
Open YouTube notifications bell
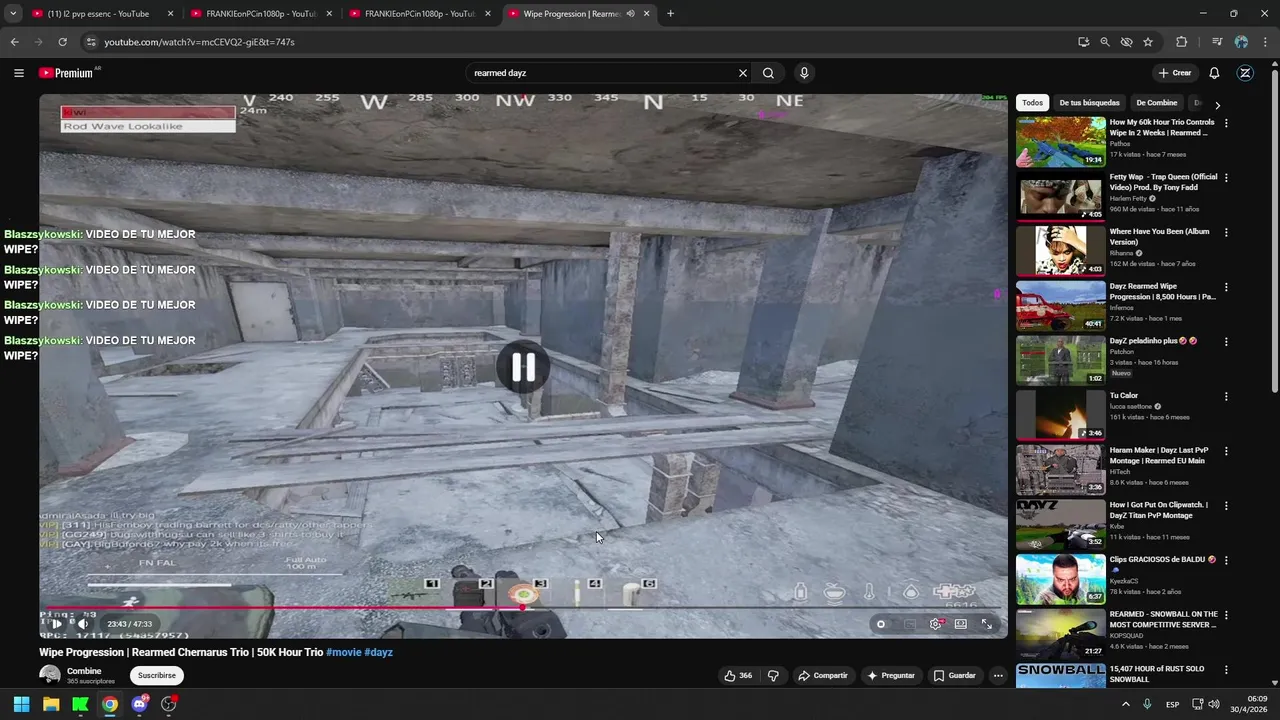(x=1214, y=73)
